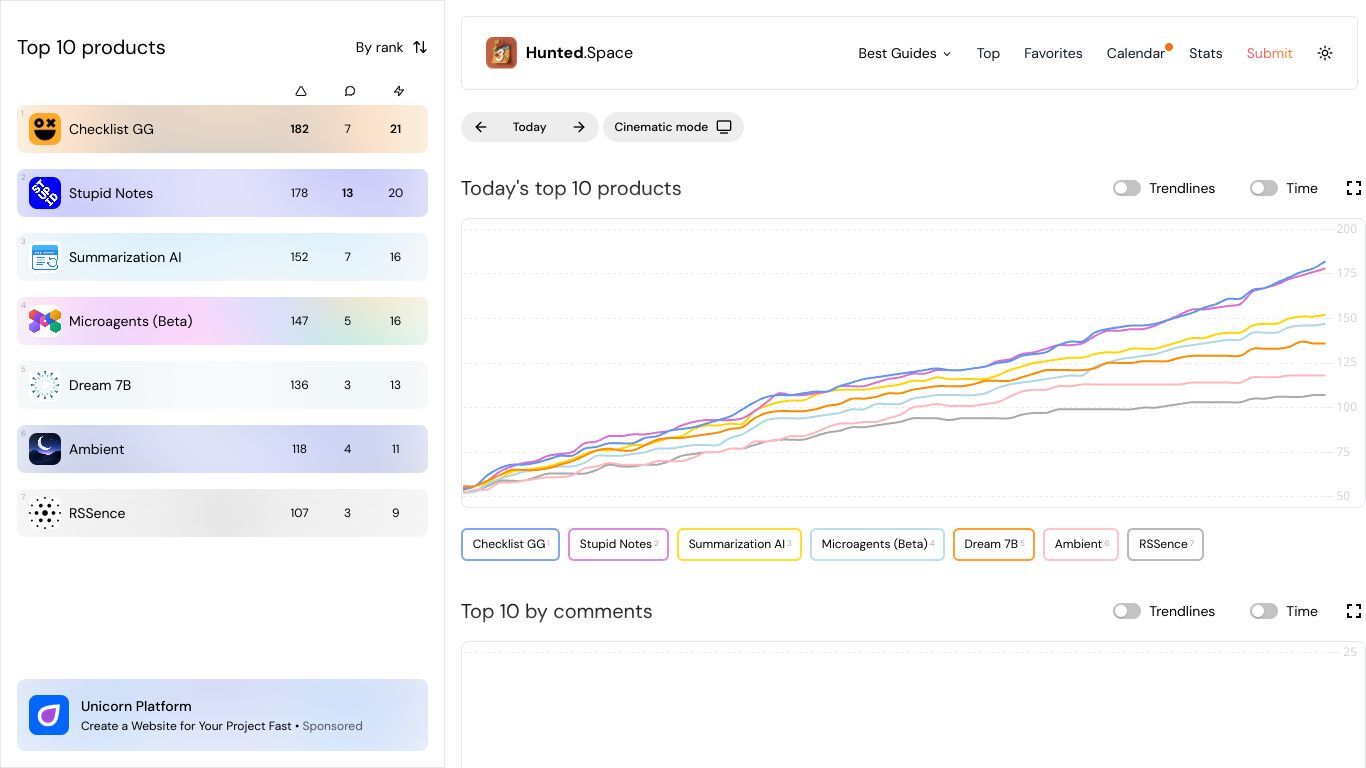
Task: Click Checklist GG upvote count 182
Action: [x=299, y=129]
